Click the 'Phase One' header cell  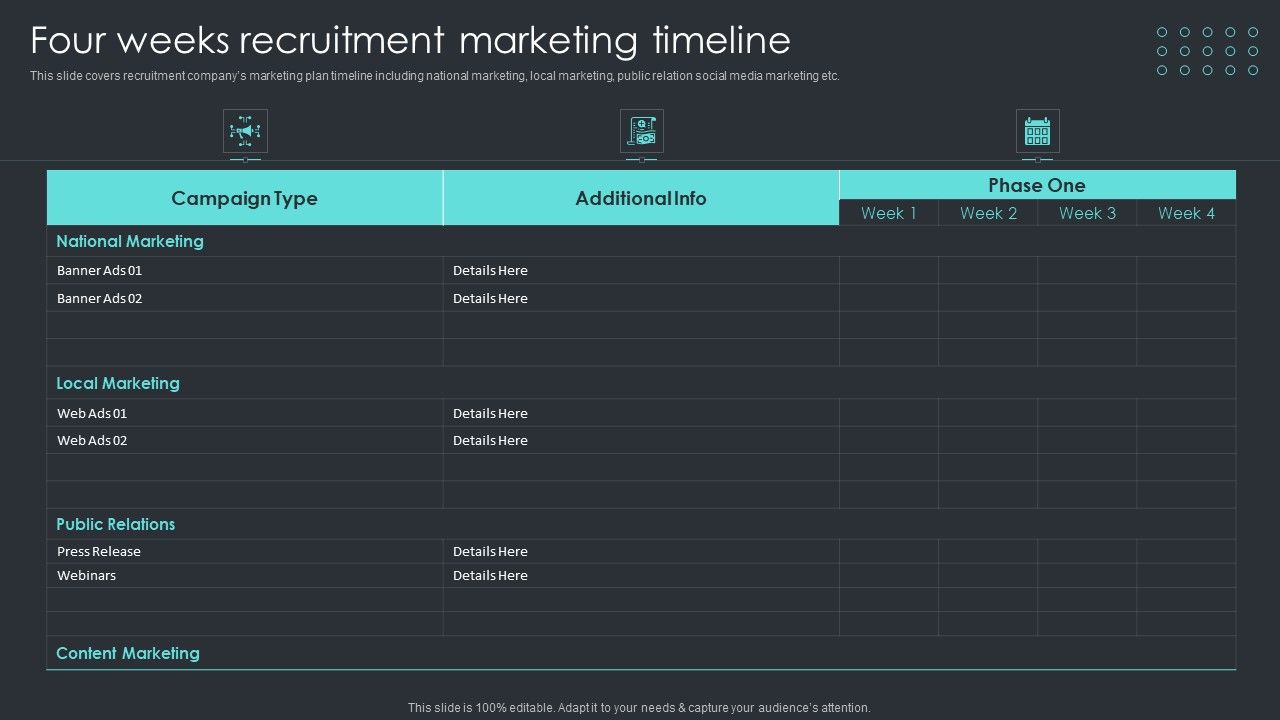(x=1037, y=185)
